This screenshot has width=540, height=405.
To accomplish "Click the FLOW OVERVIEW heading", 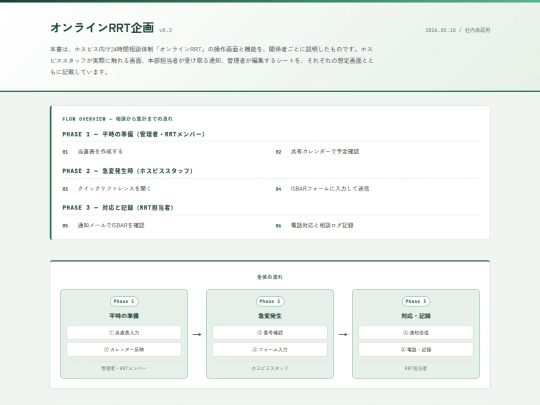I will [x=117, y=119].
